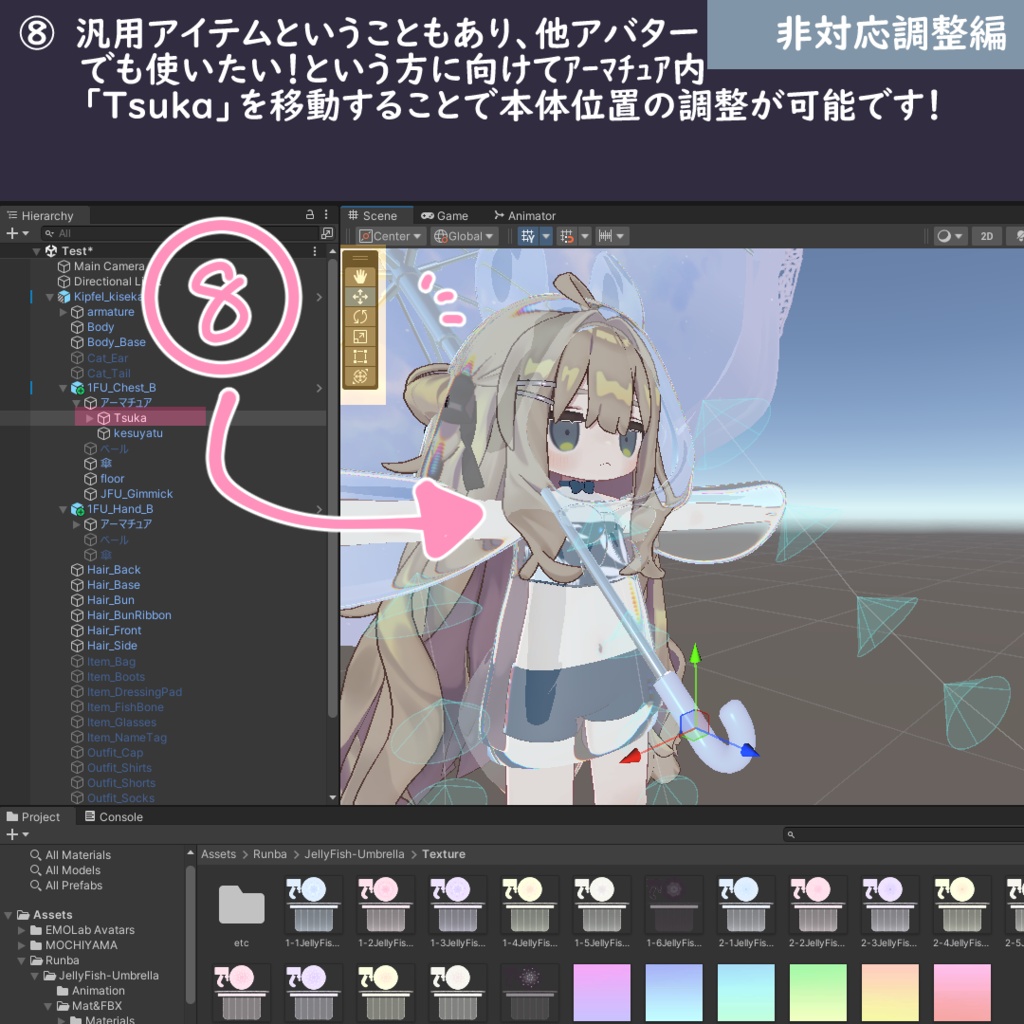
Task: Toggle 2D view mode
Action: (987, 236)
